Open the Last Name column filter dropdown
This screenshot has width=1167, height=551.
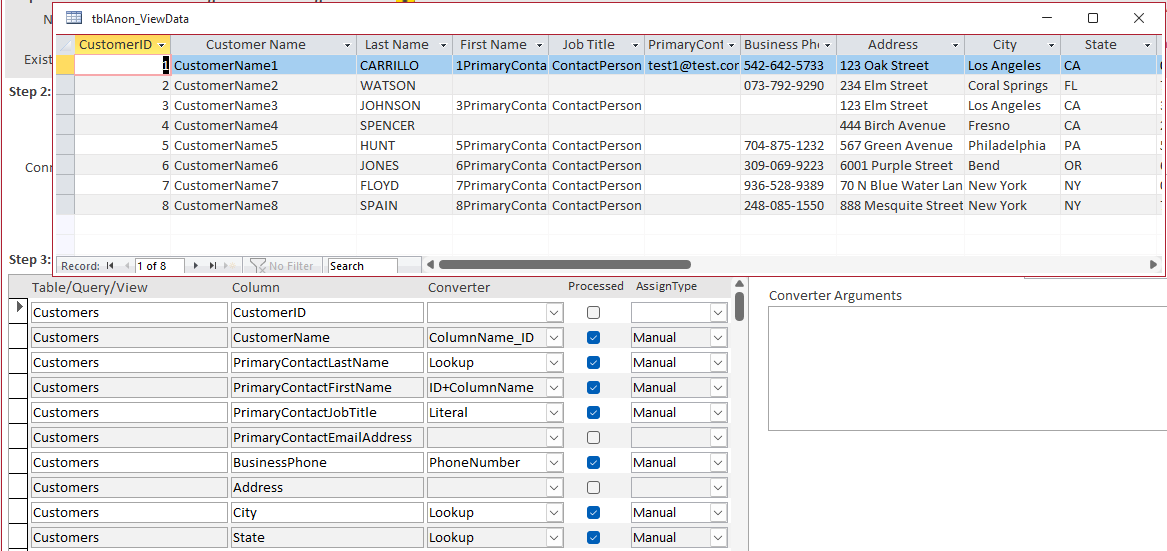tap(444, 45)
